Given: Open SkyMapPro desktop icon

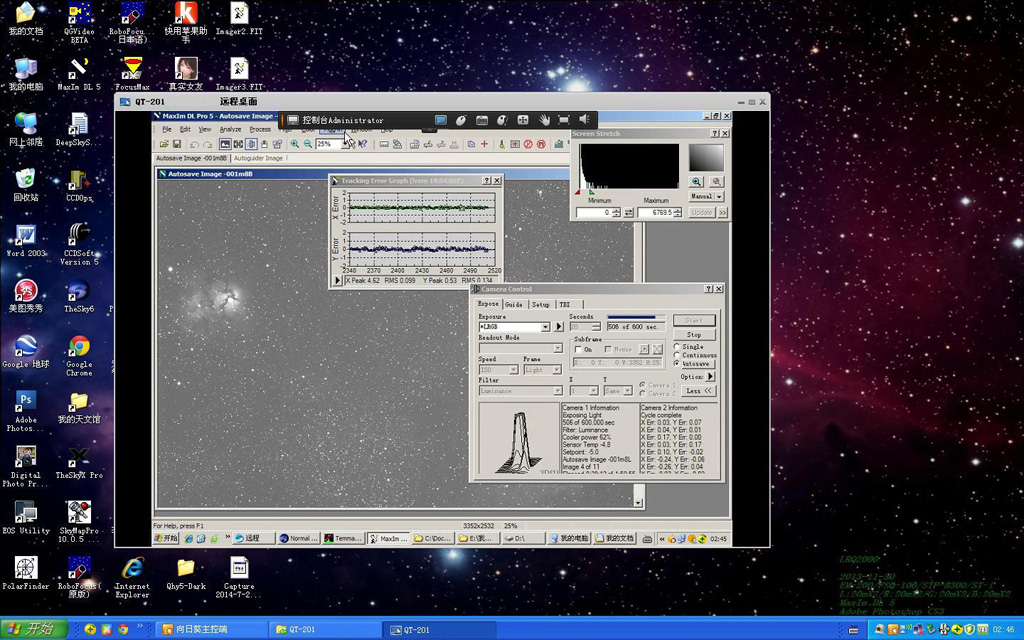Looking at the screenshot, I should [79, 522].
